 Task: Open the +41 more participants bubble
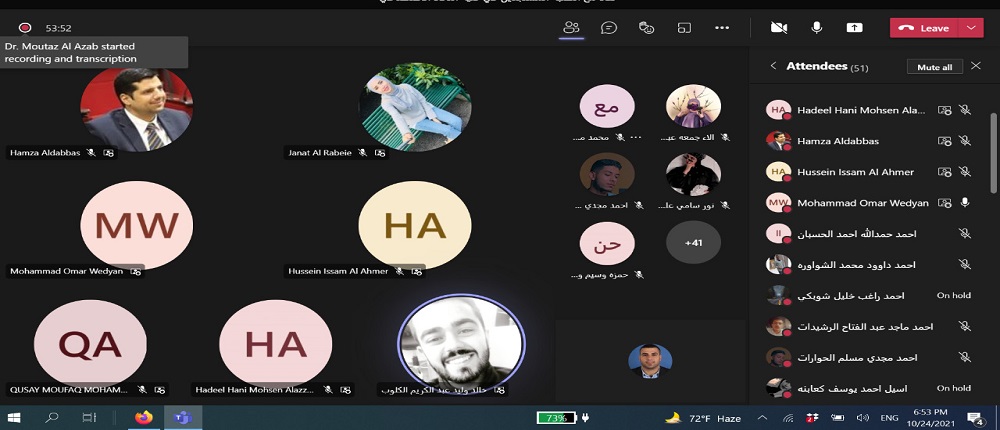pyautogui.click(x=693, y=243)
